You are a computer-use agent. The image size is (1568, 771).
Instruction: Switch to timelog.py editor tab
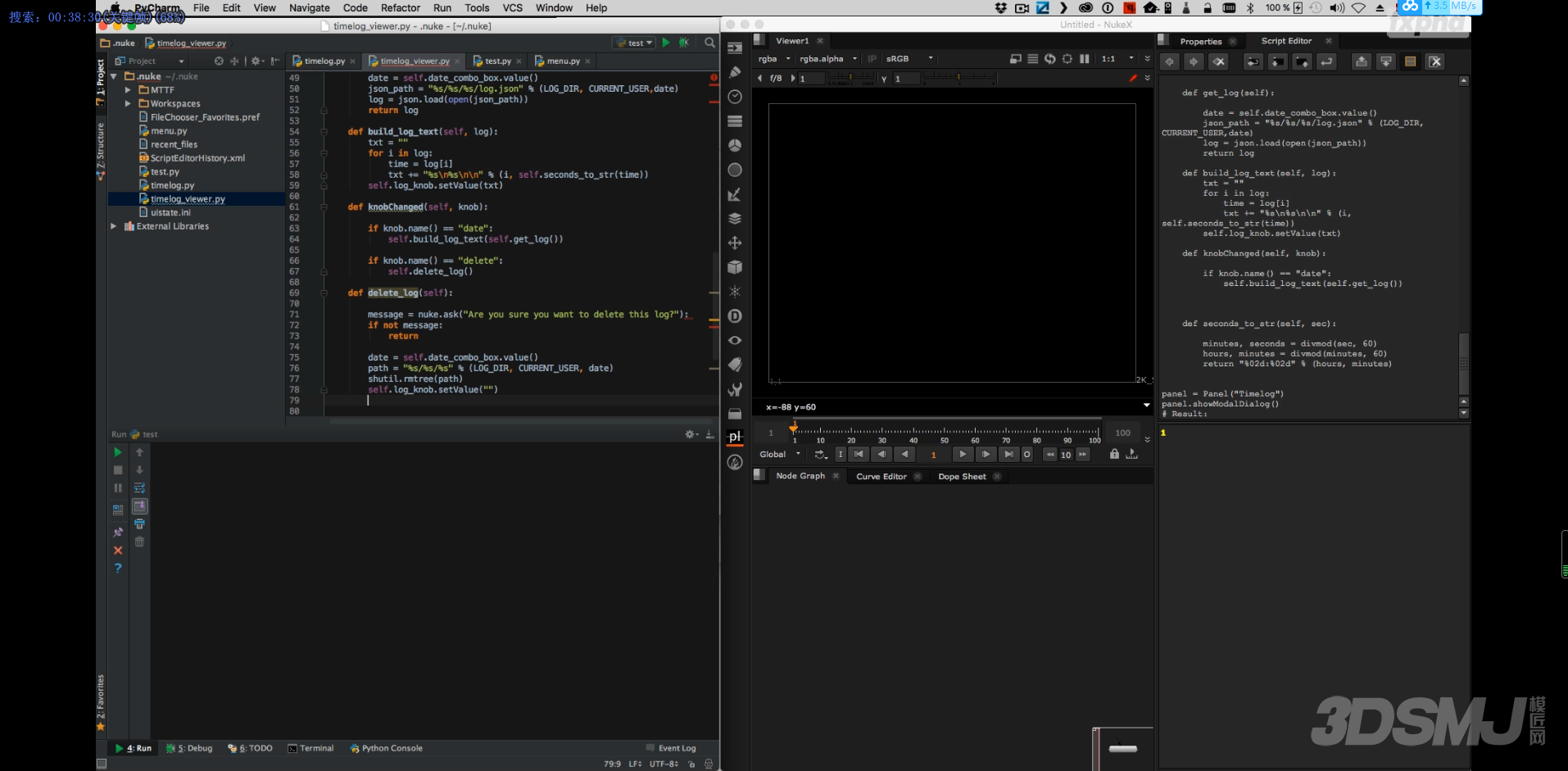tap(324, 61)
